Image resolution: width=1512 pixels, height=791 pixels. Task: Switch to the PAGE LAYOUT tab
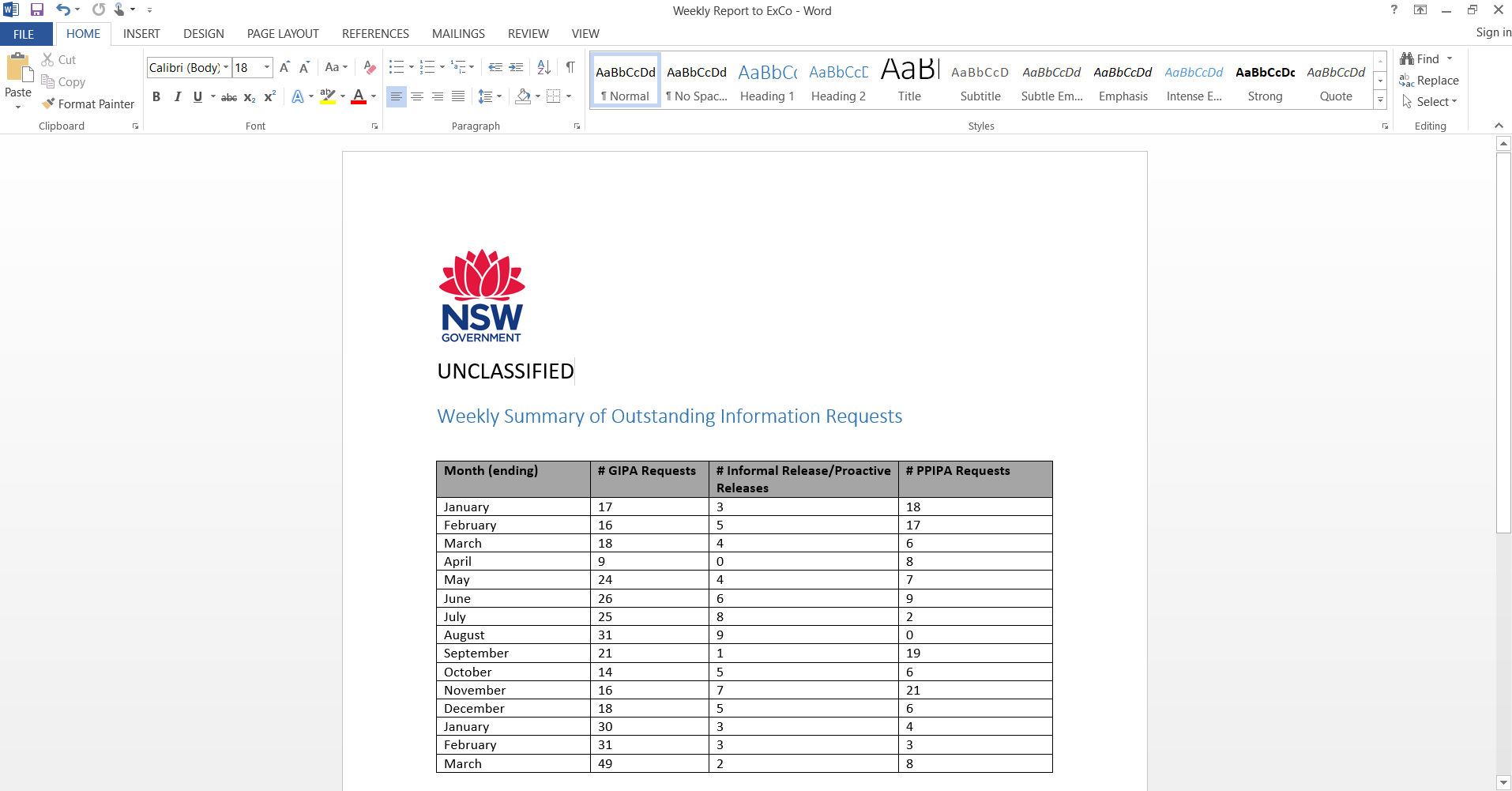pyautogui.click(x=283, y=33)
